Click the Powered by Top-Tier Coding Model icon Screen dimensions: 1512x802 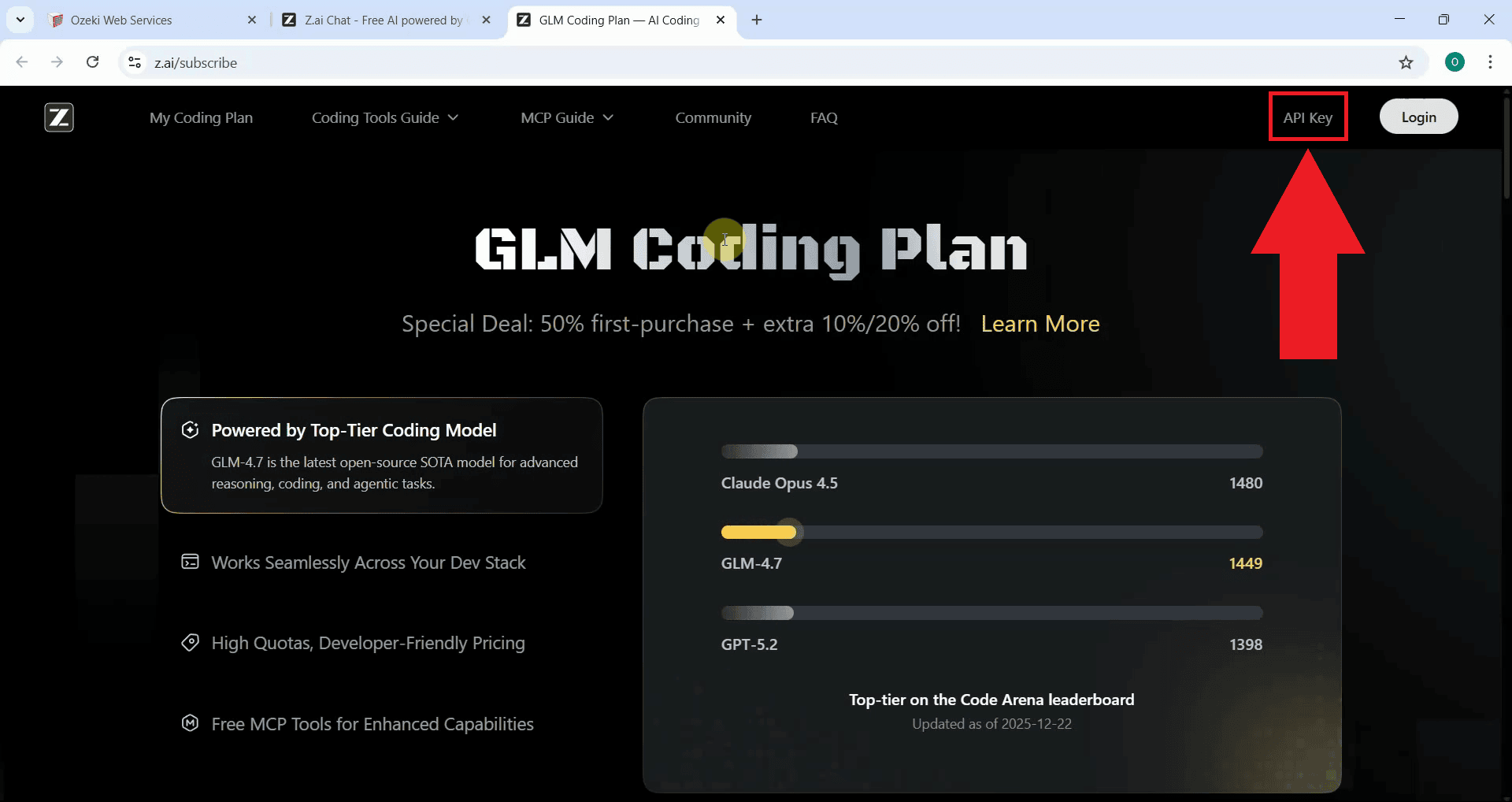[x=190, y=429]
